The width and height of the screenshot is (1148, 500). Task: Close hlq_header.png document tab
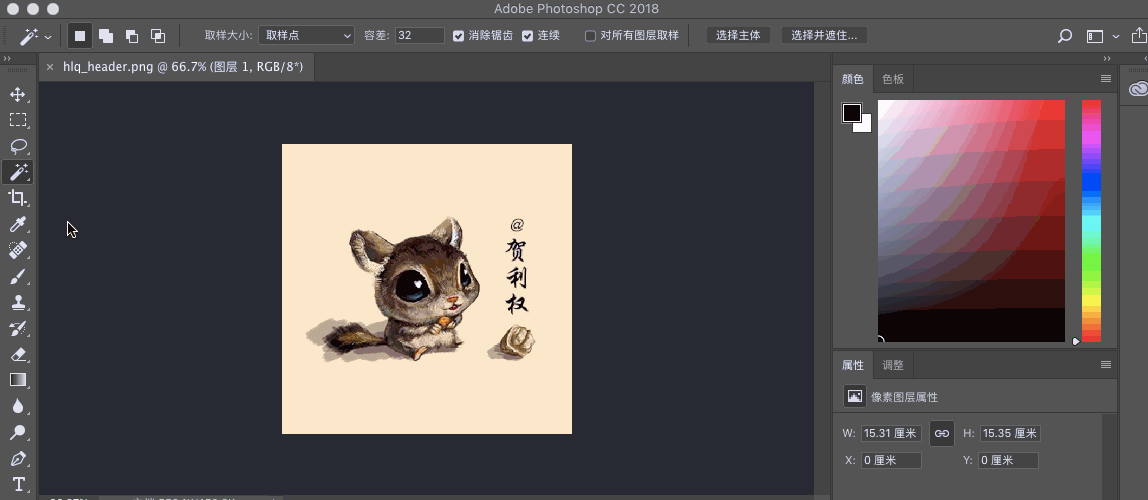pos(50,67)
